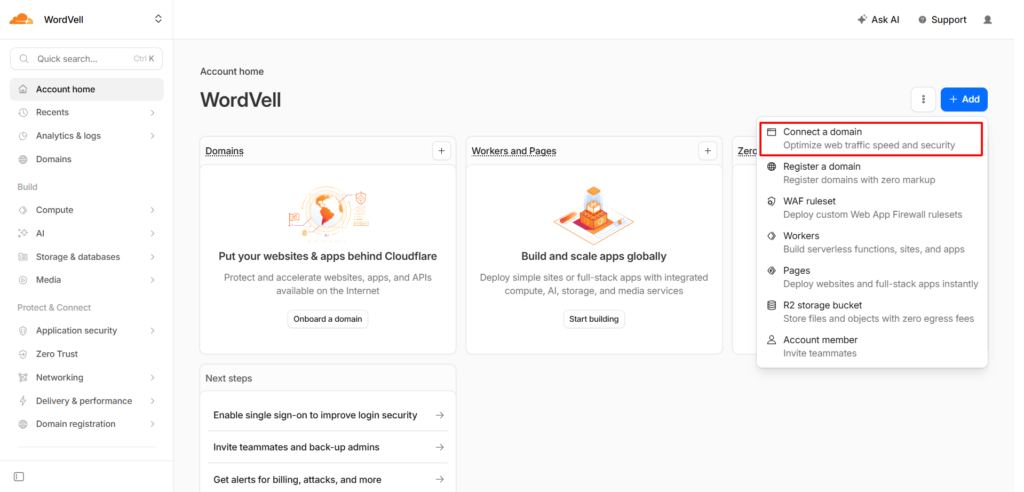Expand the Delivery & performance chevron

[x=152, y=401]
